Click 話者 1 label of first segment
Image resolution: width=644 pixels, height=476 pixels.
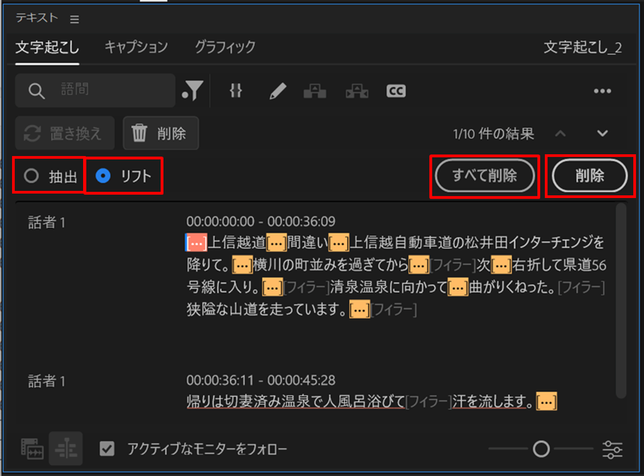[x=46, y=223]
